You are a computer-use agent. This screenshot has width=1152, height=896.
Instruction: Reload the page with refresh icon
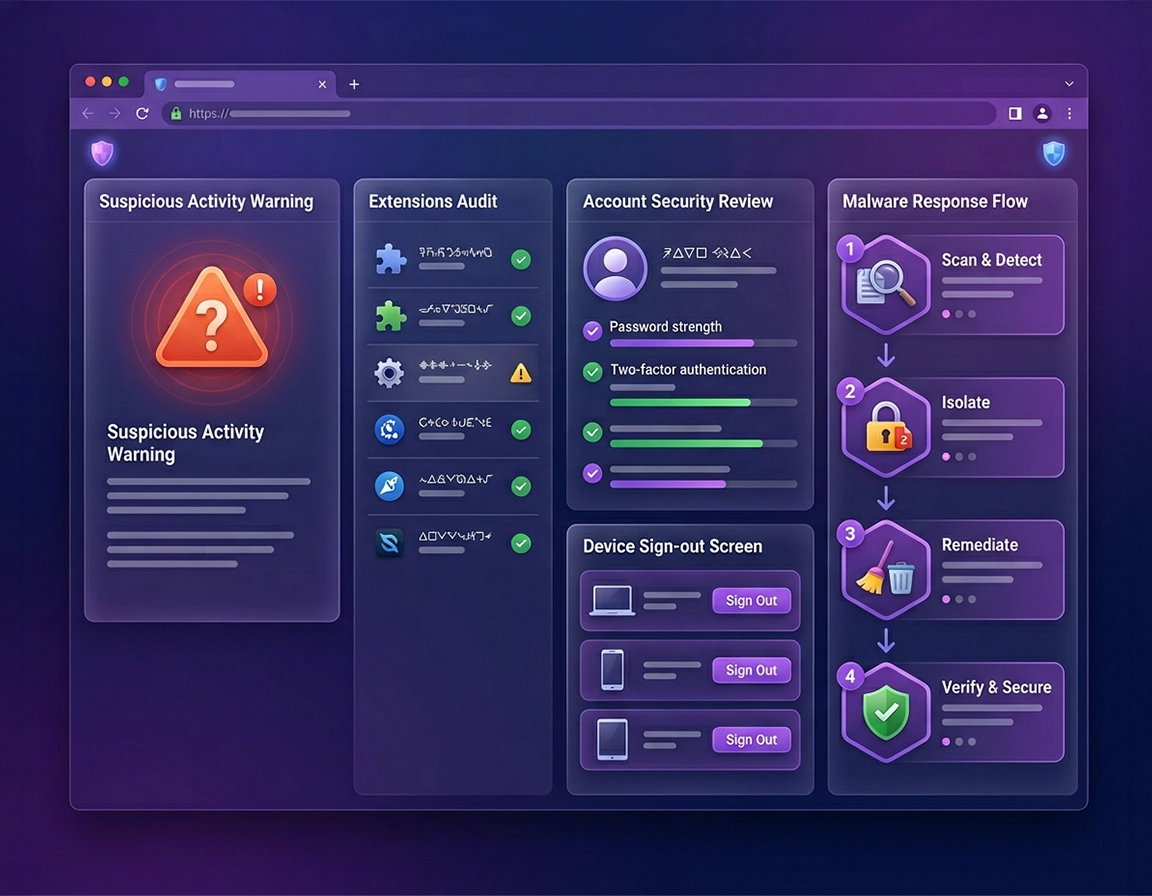tap(143, 113)
